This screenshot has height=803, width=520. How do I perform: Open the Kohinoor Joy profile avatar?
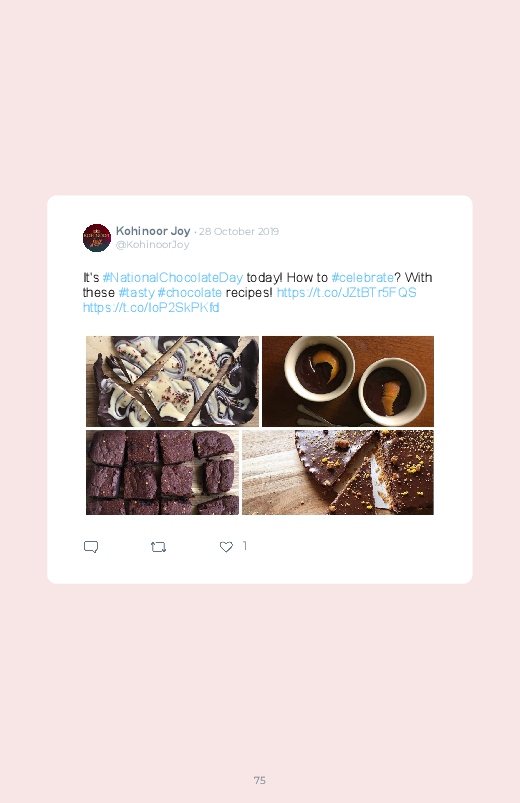click(97, 238)
